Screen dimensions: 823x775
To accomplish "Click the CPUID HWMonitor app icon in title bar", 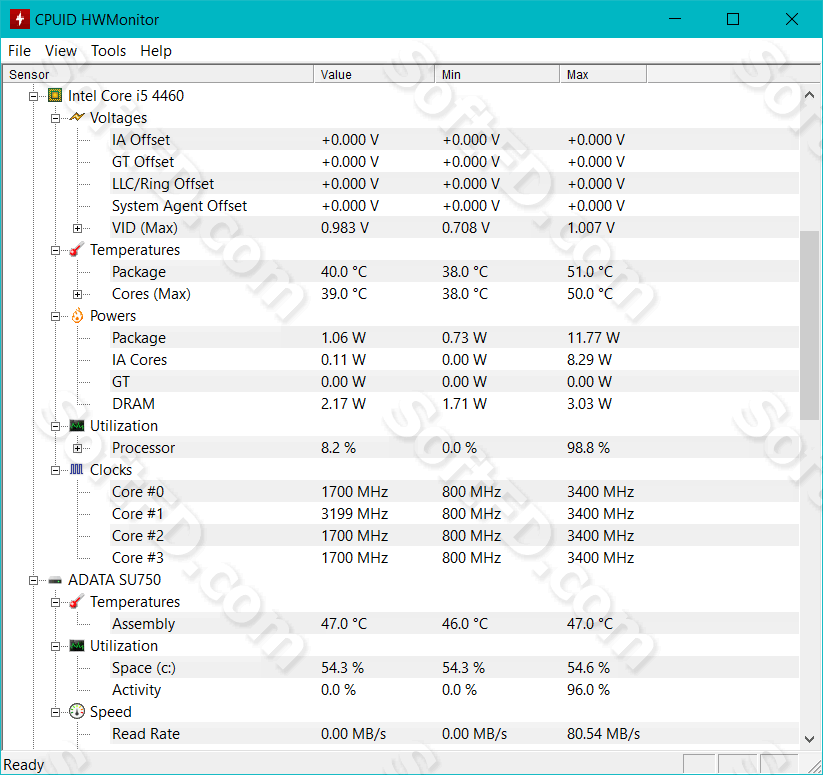I will 19,19.
